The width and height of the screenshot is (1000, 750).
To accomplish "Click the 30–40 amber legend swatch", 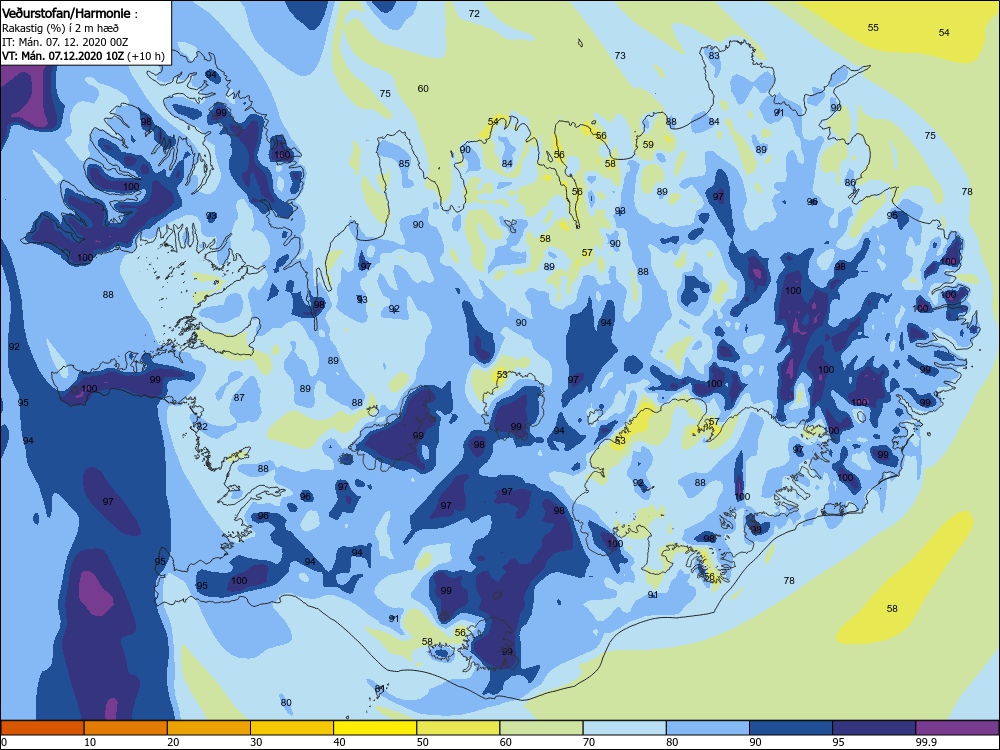I will coord(292,728).
